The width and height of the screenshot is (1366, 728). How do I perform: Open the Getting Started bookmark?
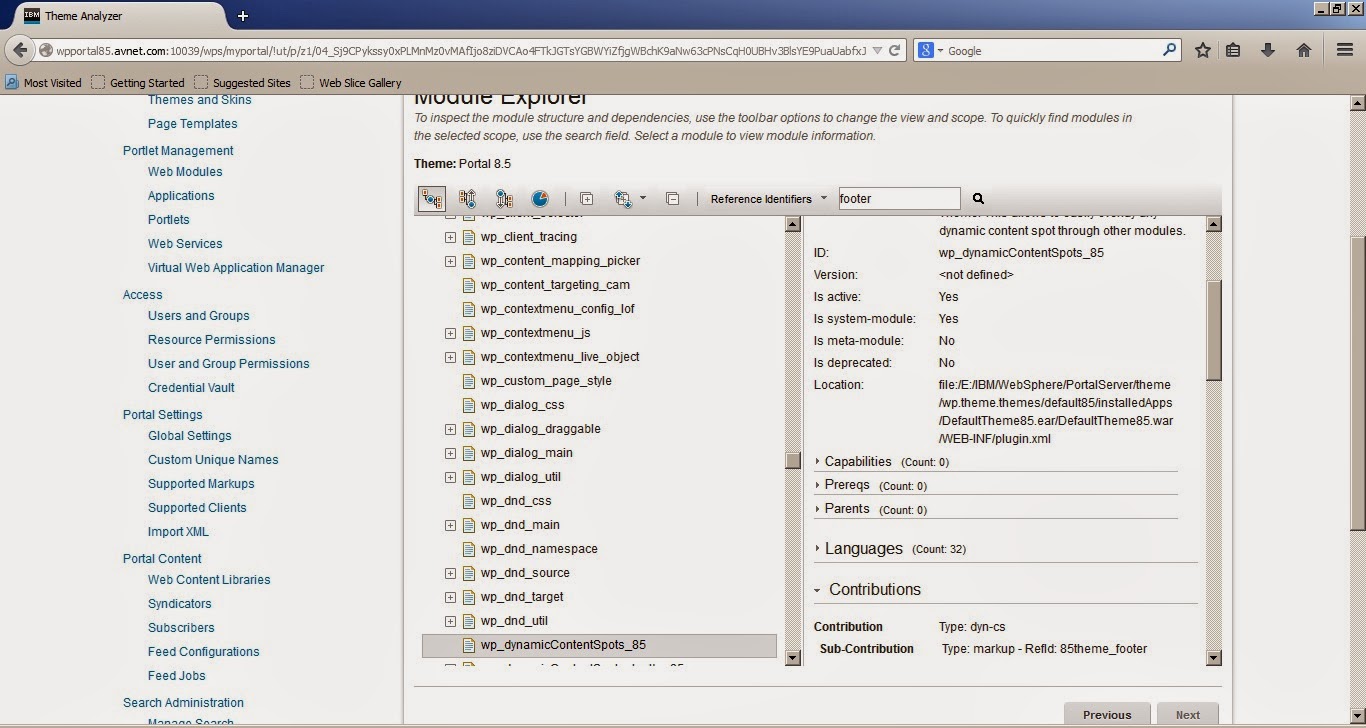[138, 83]
